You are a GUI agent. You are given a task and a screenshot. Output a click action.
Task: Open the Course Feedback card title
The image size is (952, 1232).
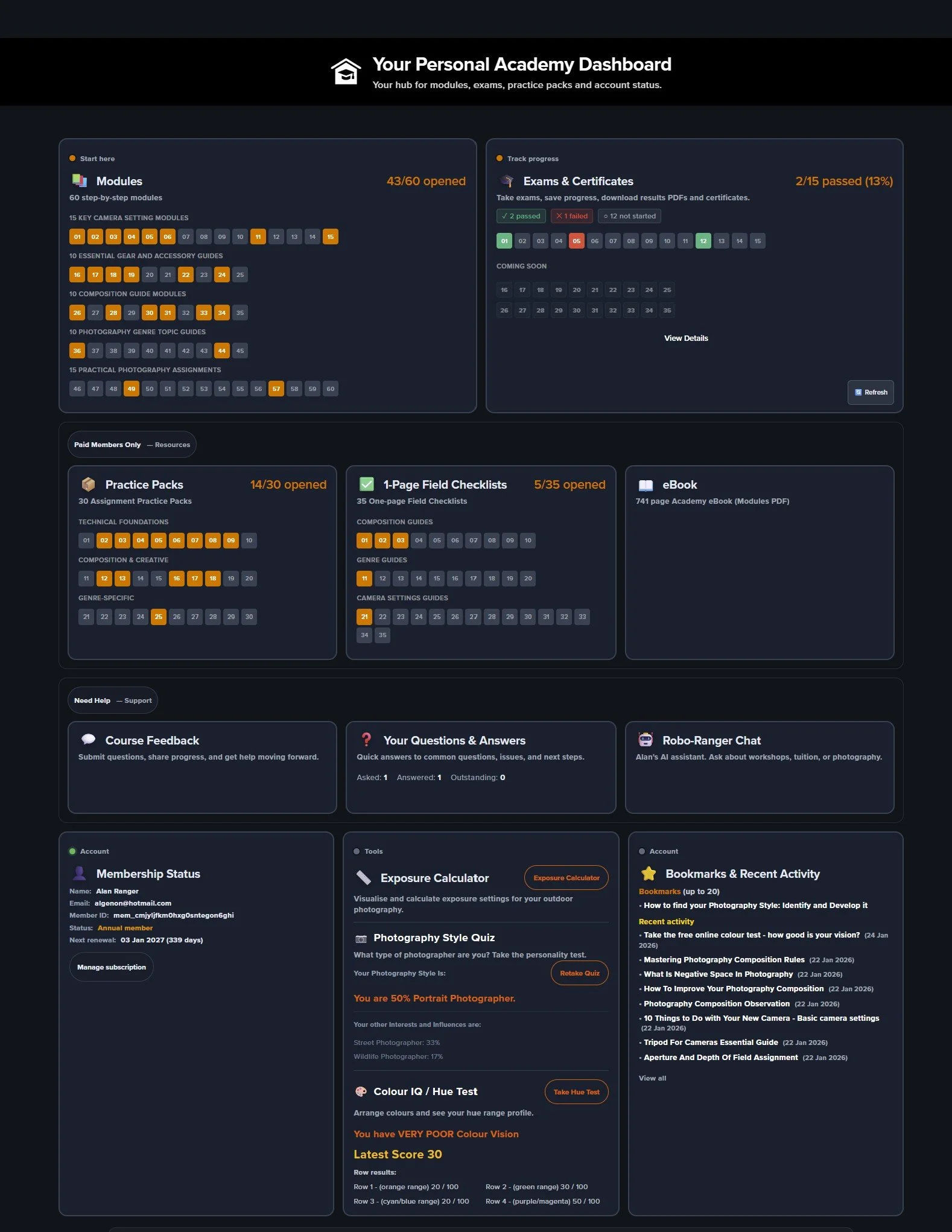click(x=152, y=740)
